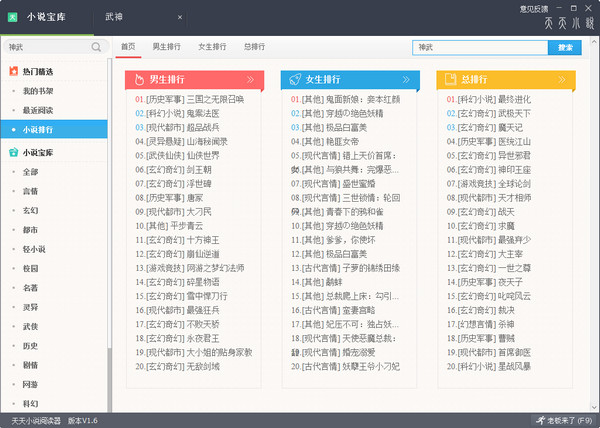Viewport: 600px width, 428px height.
Task: Click the rocket icon on 女生排行 header
Action: click(295, 79)
